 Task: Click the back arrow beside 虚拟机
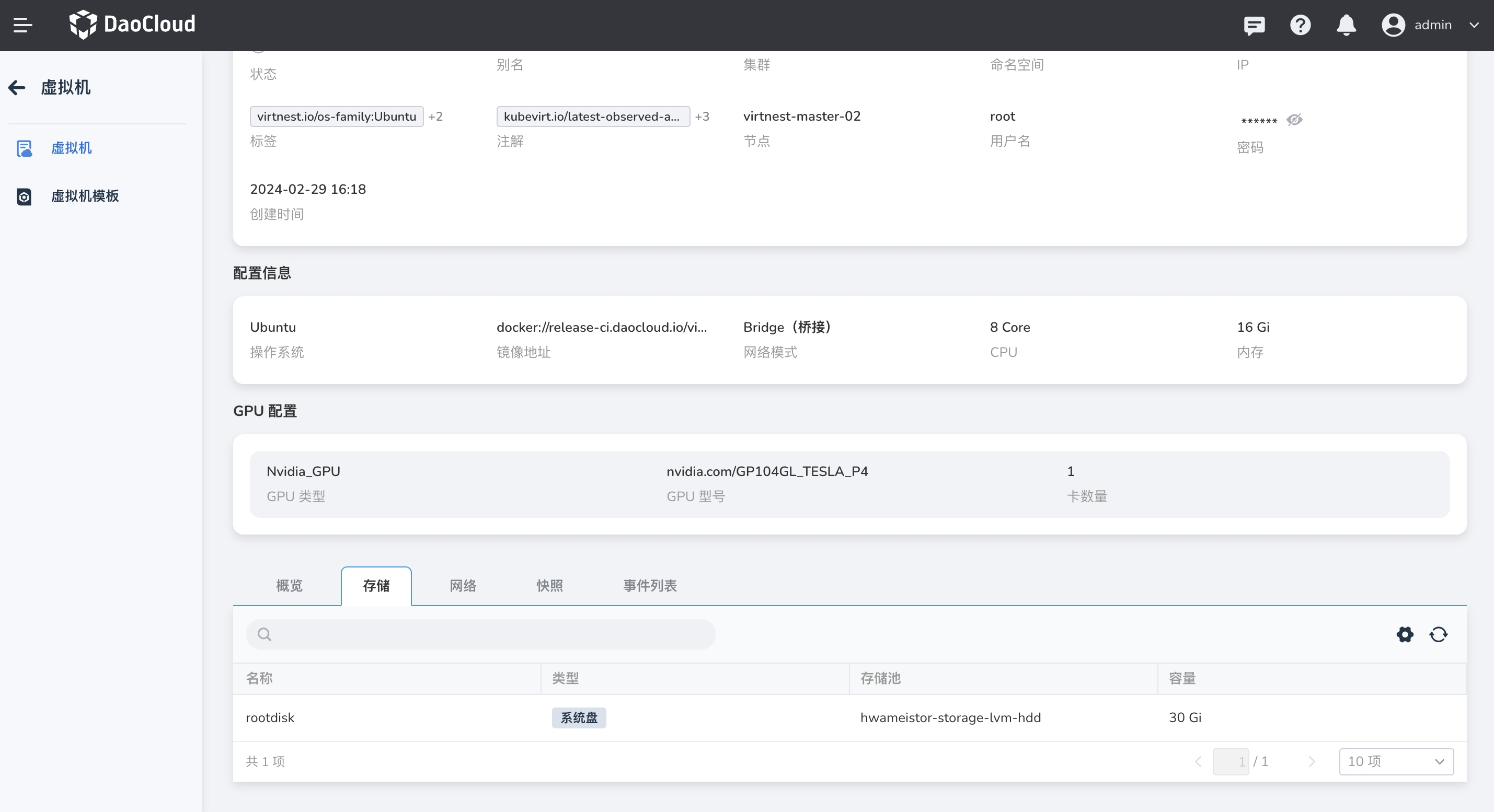point(17,87)
